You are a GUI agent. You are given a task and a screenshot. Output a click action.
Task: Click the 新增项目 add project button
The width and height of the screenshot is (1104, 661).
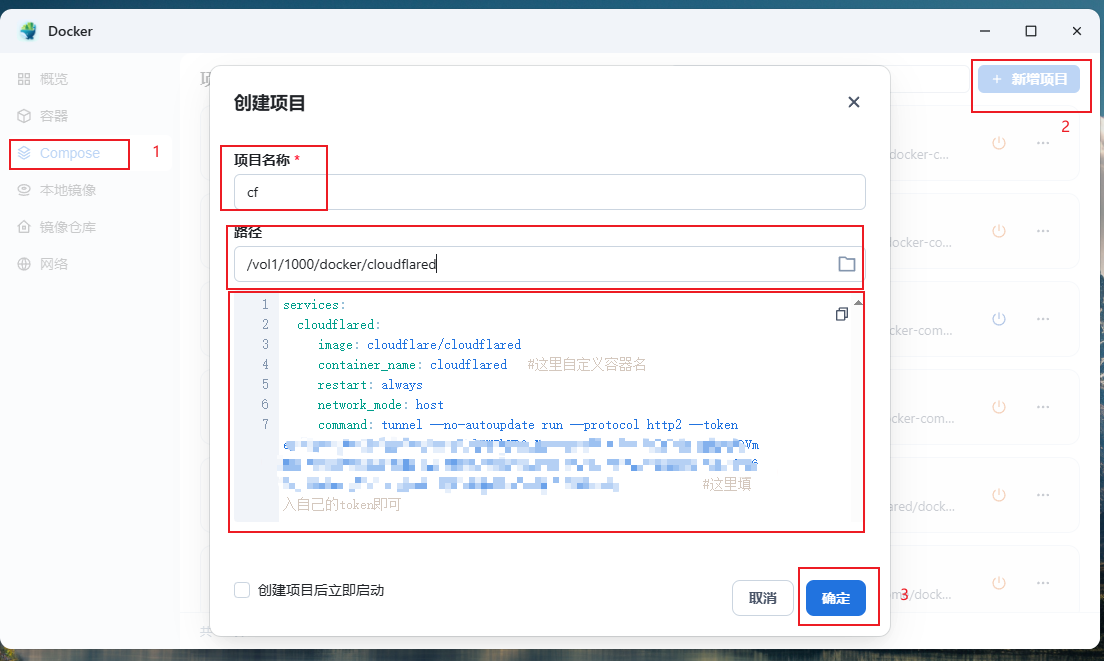[1029, 79]
